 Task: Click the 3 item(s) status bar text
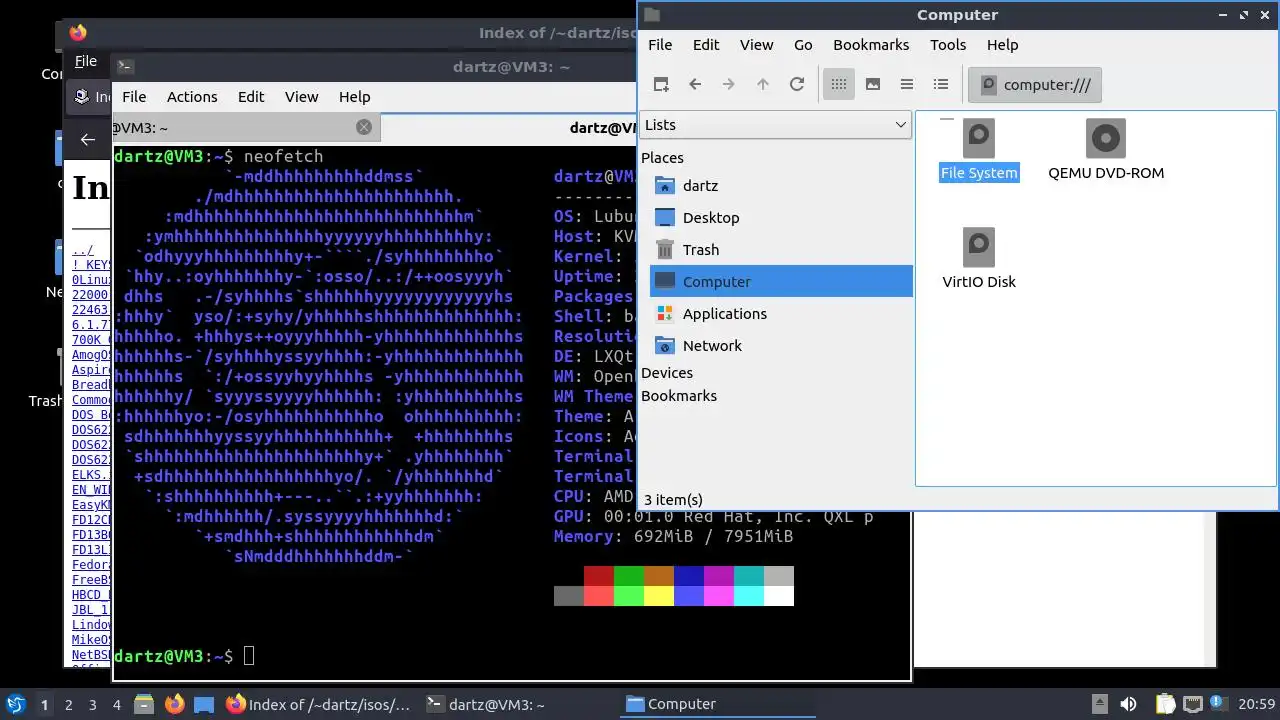tap(673, 499)
